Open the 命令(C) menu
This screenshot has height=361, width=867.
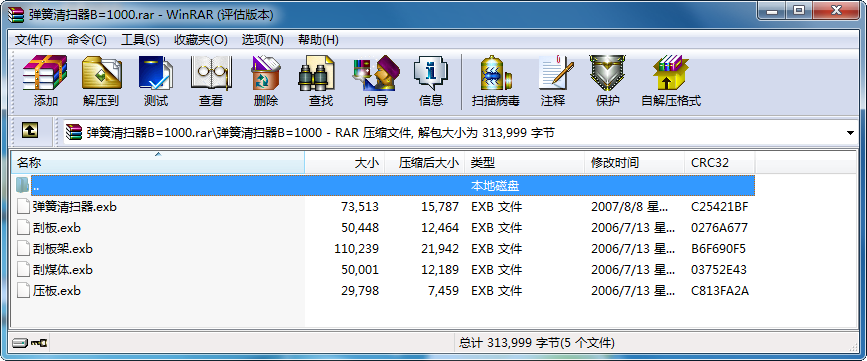(87, 40)
